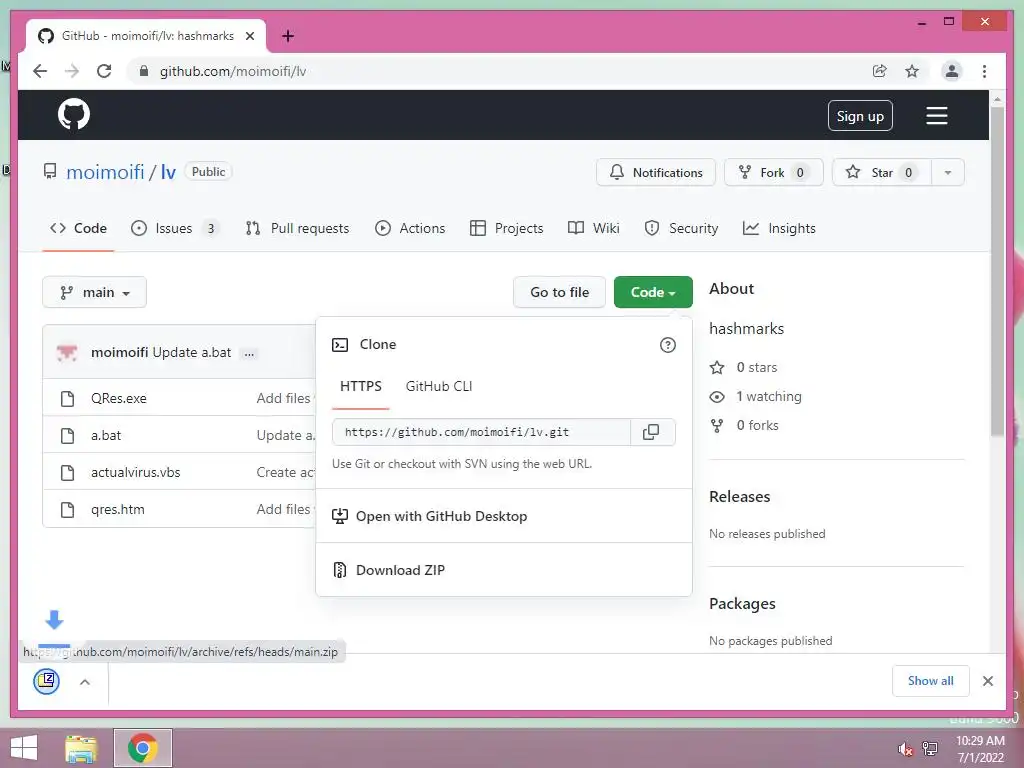Open the Update a.bat commit message
Image resolution: width=1024 pixels, height=768 pixels.
192,353
